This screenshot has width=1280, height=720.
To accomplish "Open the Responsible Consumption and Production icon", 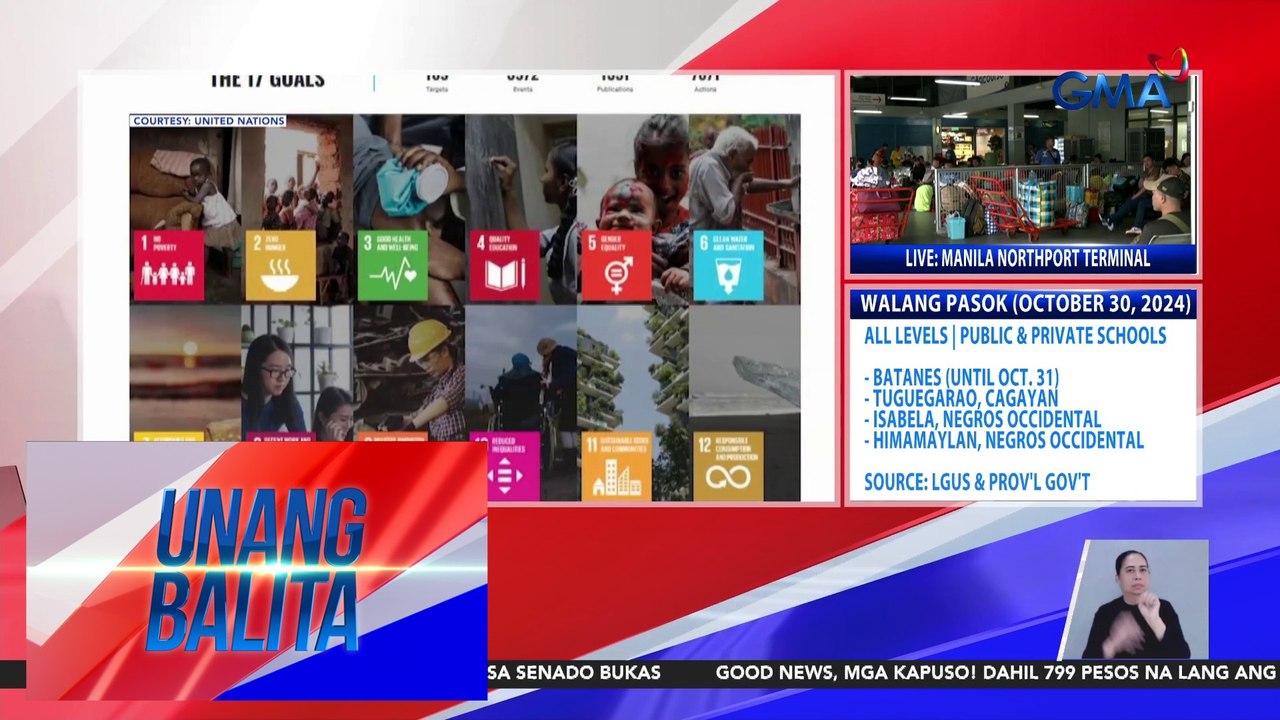I will click(x=728, y=466).
